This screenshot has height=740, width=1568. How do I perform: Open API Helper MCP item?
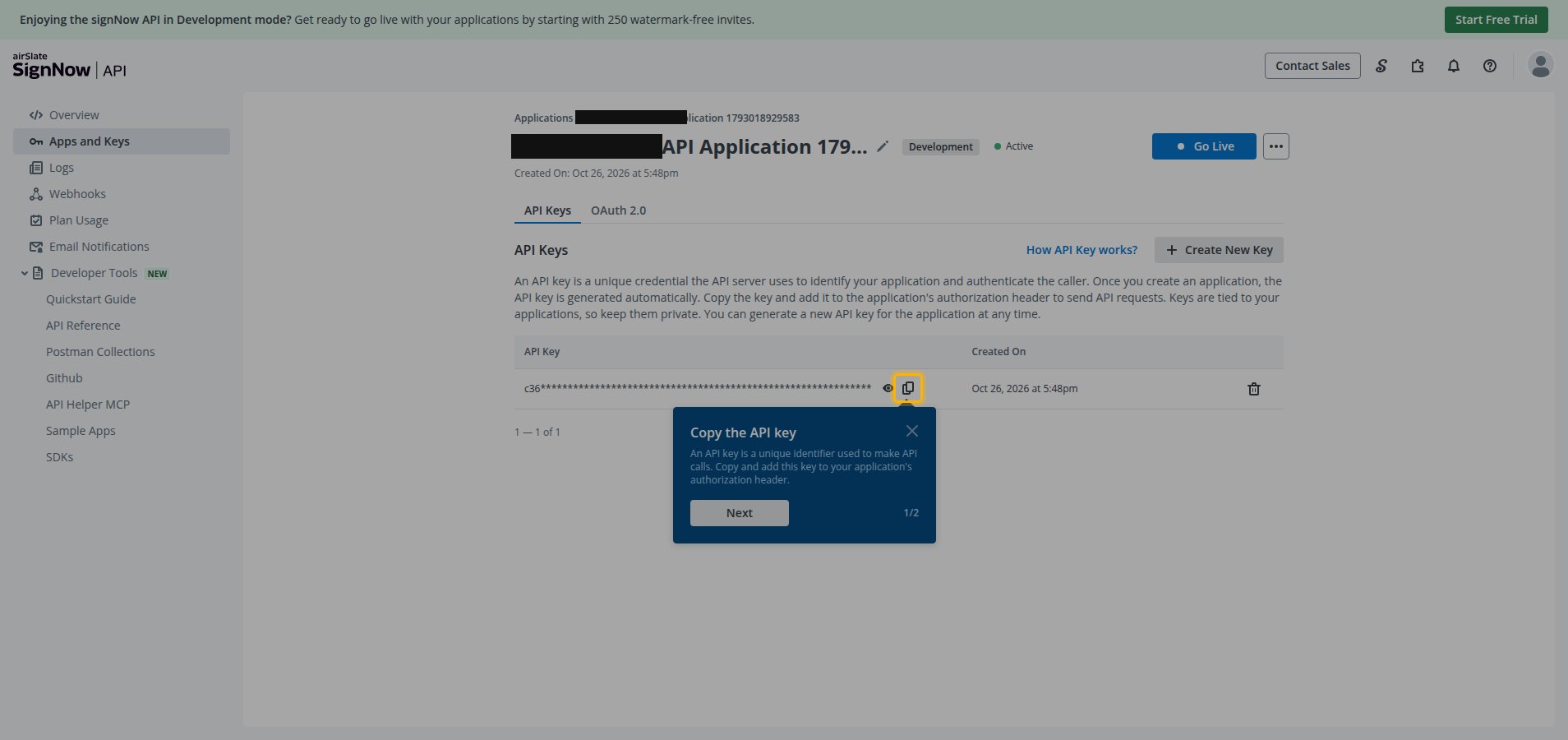point(88,405)
